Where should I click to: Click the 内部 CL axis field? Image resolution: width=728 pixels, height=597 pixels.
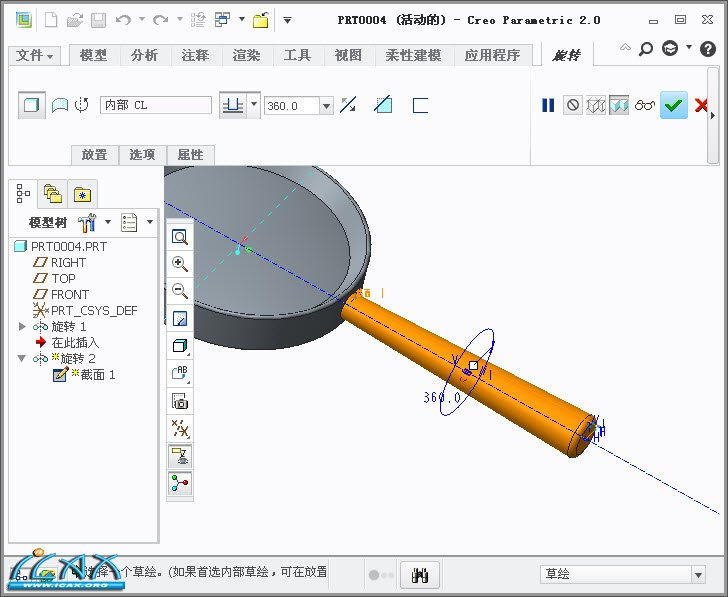pyautogui.click(x=155, y=105)
